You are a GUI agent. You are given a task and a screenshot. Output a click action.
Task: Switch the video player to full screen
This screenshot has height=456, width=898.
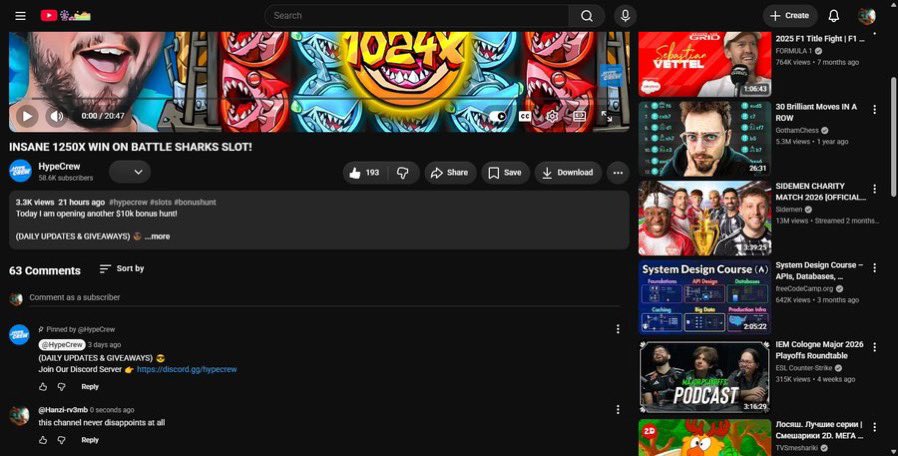(x=606, y=116)
